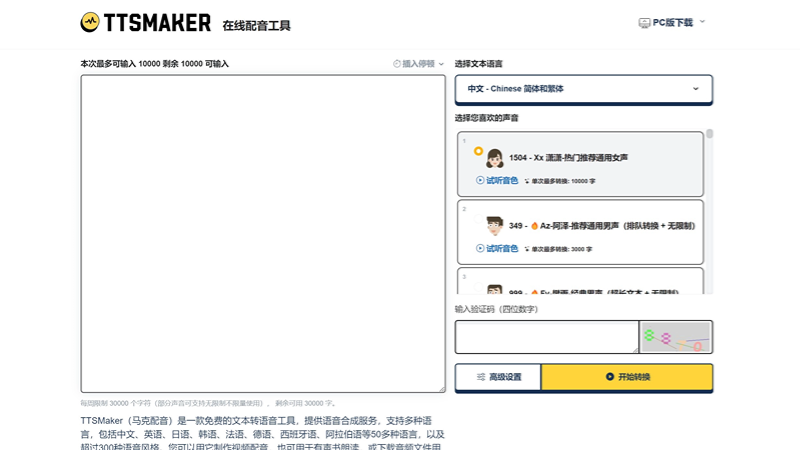
Task: Open the PC版下载 menu item
Action: (672, 22)
